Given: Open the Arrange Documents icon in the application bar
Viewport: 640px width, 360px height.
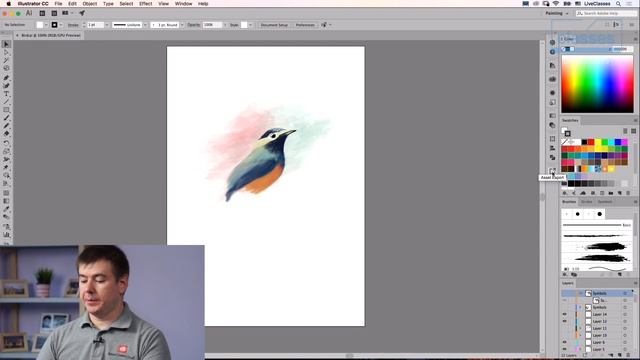Looking at the screenshot, I should point(66,13).
